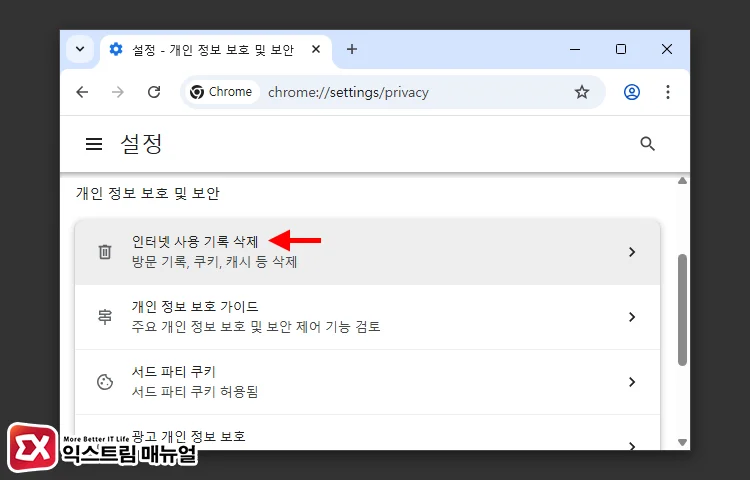Open 서드 파티 쿠키 settings

click(x=367, y=382)
